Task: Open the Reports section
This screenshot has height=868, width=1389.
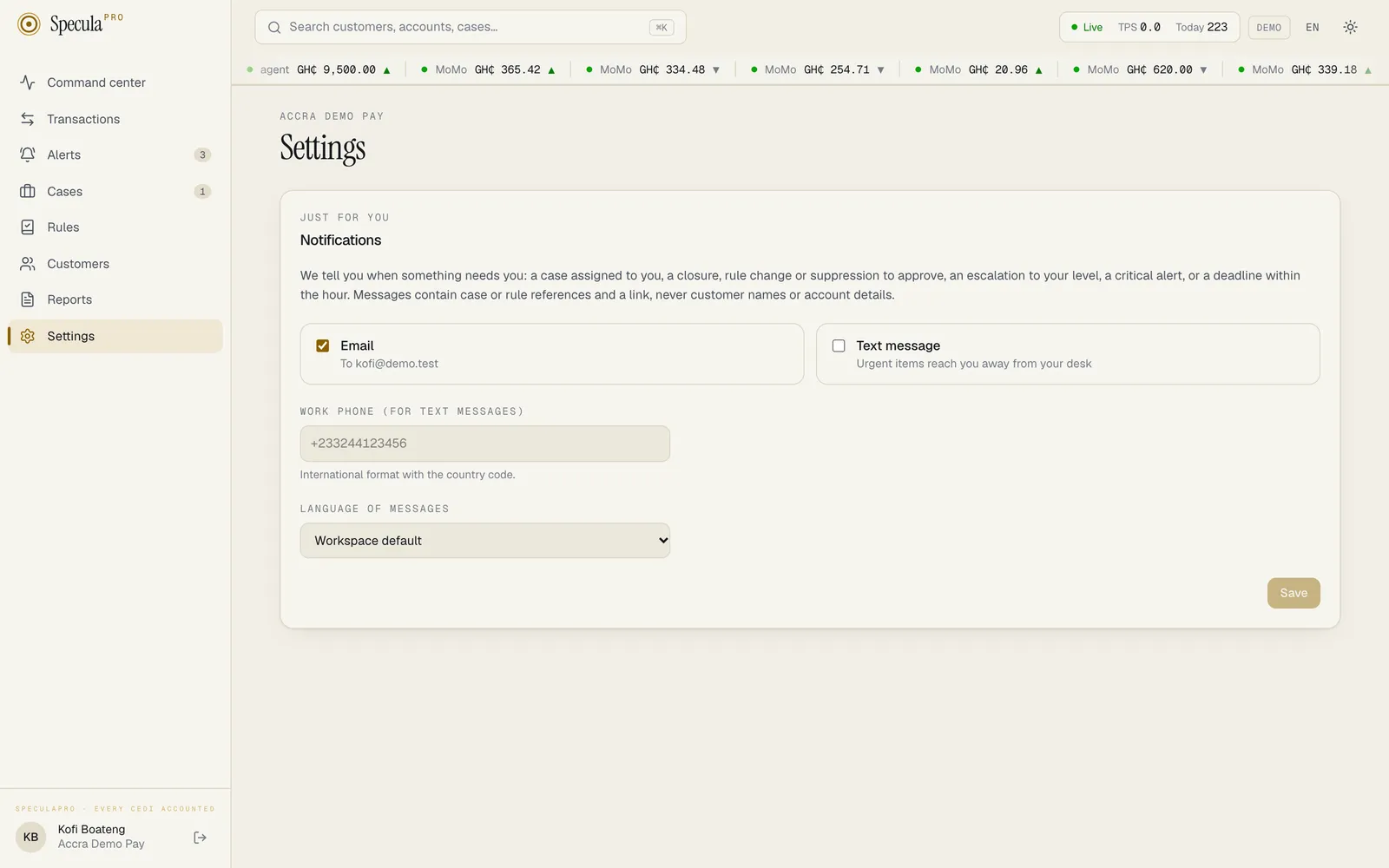Action: click(x=115, y=299)
